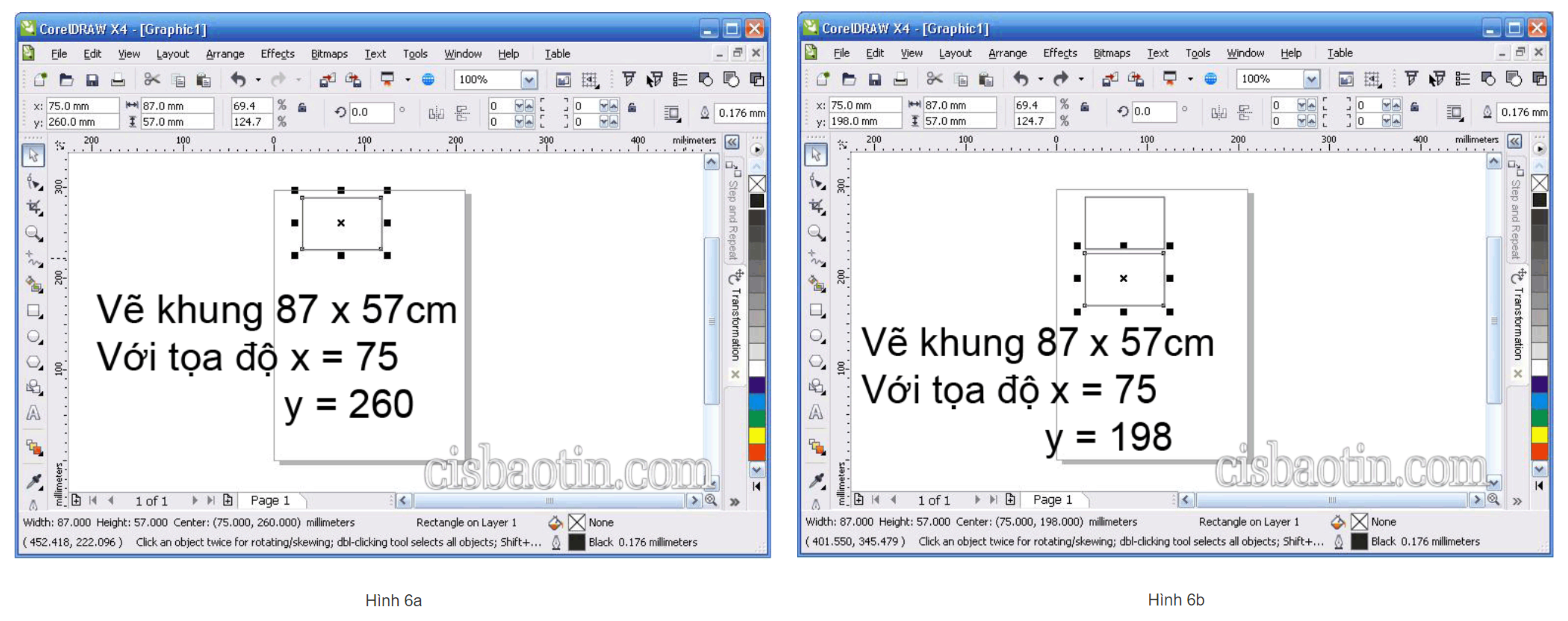Select the Text tool in left window
The width and height of the screenshot is (1568, 621).
pyautogui.click(x=34, y=413)
